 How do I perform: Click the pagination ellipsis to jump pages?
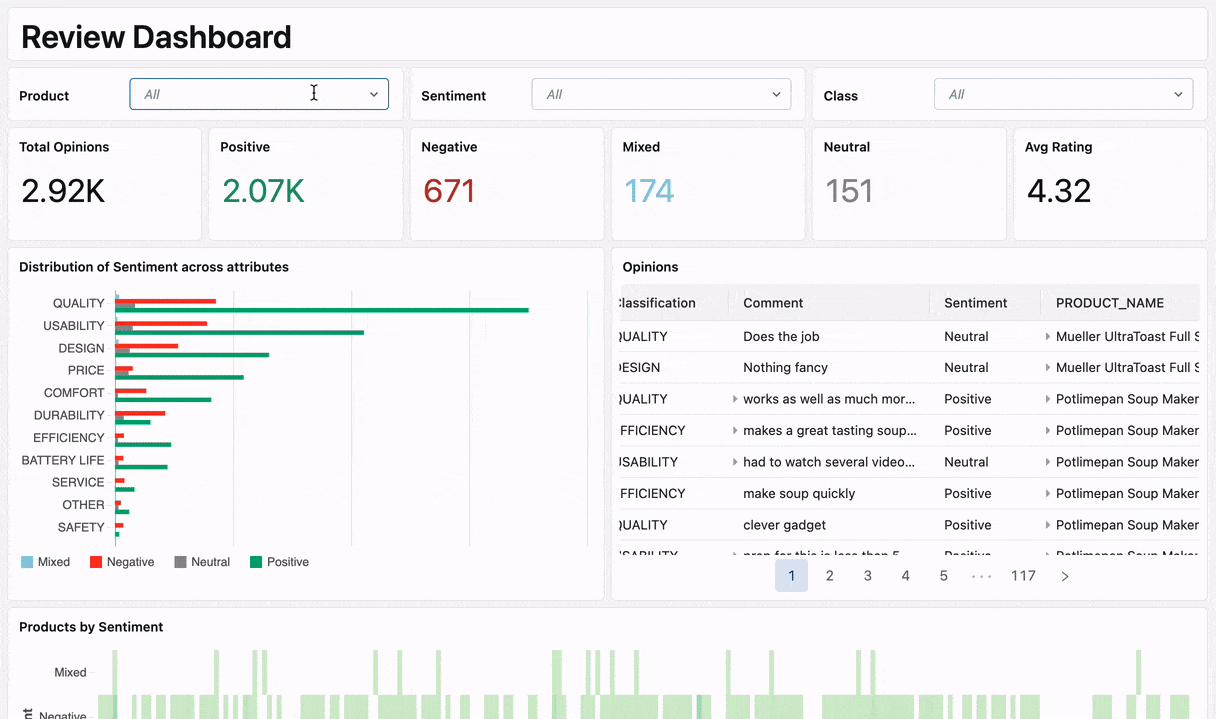click(x=982, y=576)
